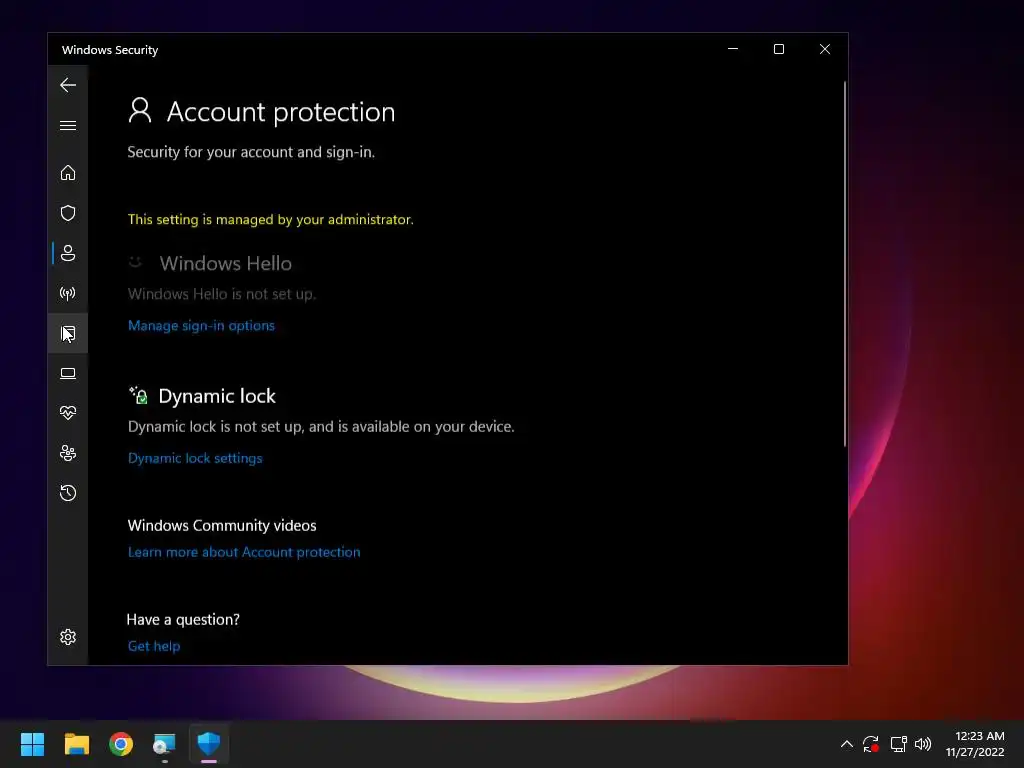Open Settings gear in sidebar
Viewport: 1024px width, 768px height.
68,637
